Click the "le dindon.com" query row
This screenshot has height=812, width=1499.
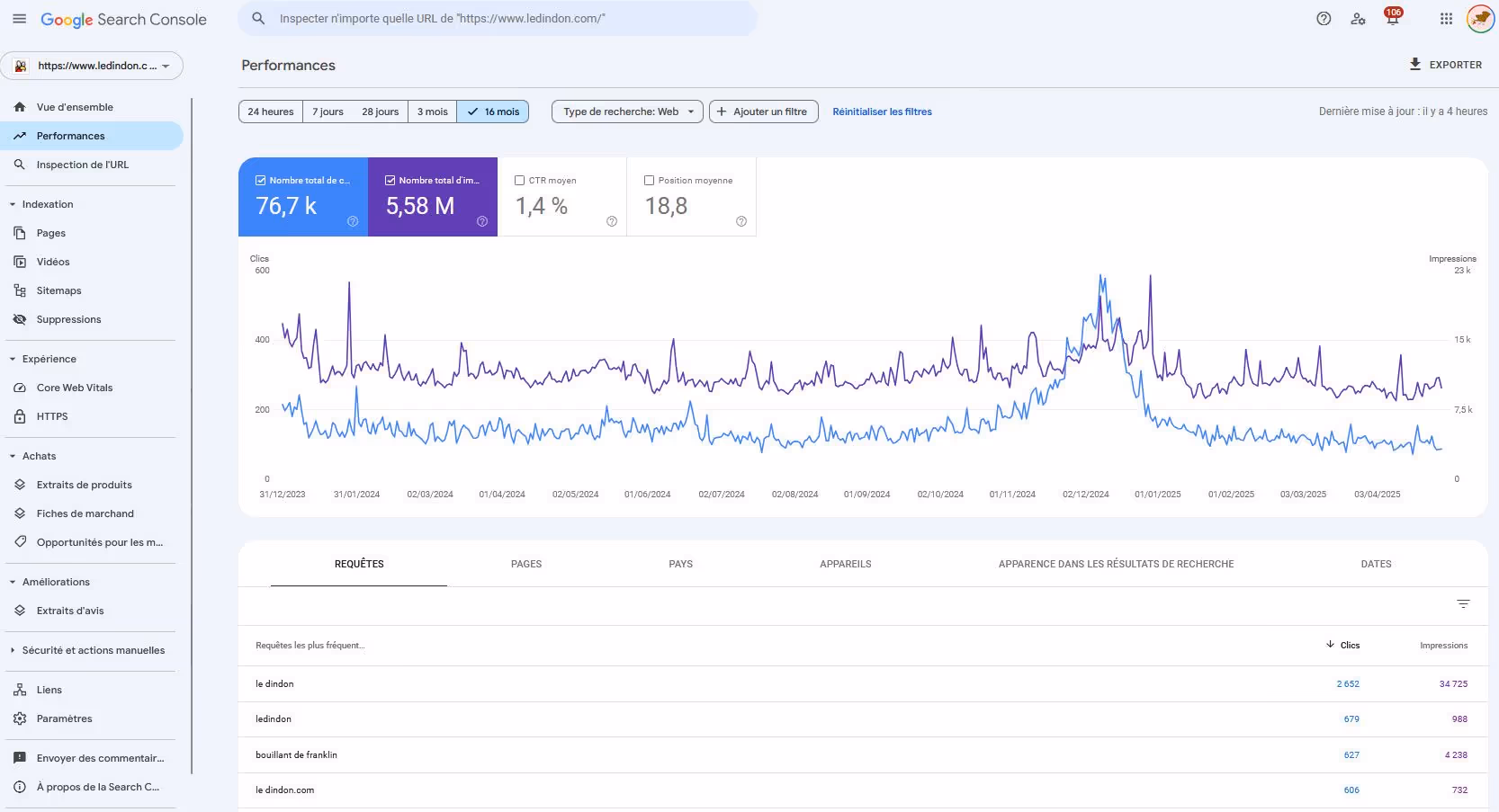coord(862,790)
